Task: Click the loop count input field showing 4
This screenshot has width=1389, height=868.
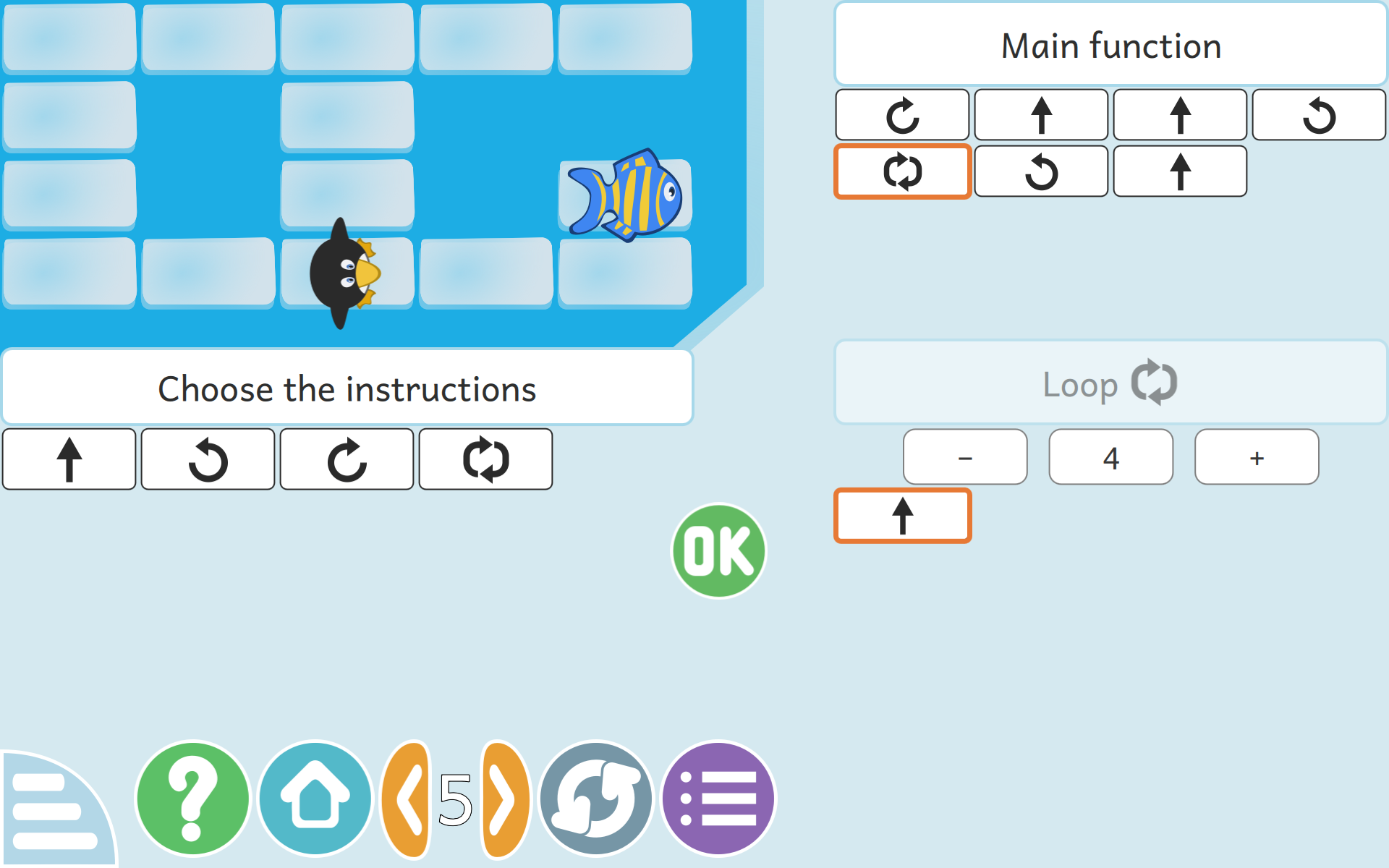Action: pyautogui.click(x=1110, y=459)
